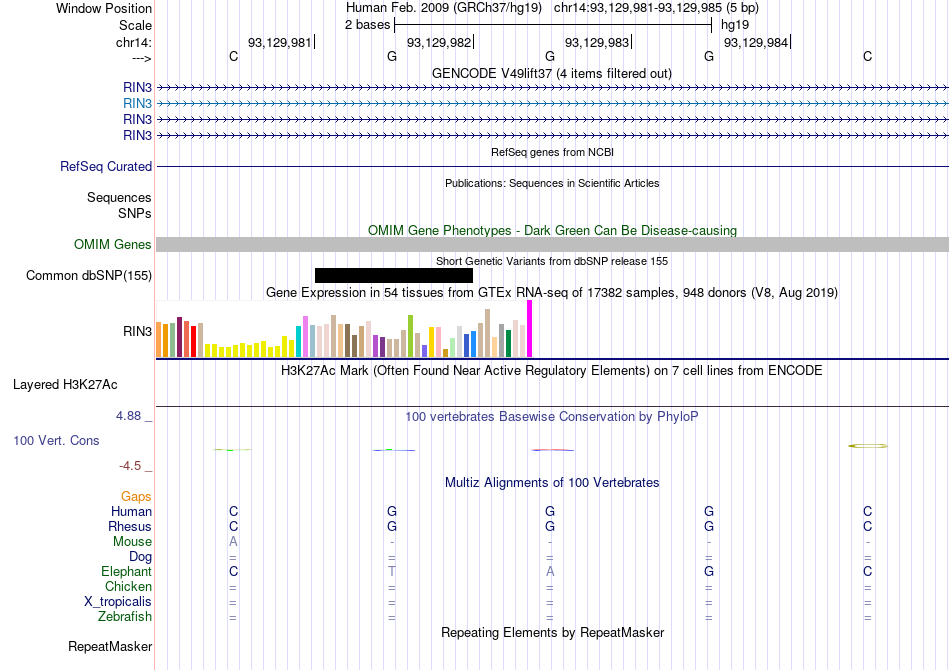Click the Layered H3K27Ac track label

(x=65, y=385)
